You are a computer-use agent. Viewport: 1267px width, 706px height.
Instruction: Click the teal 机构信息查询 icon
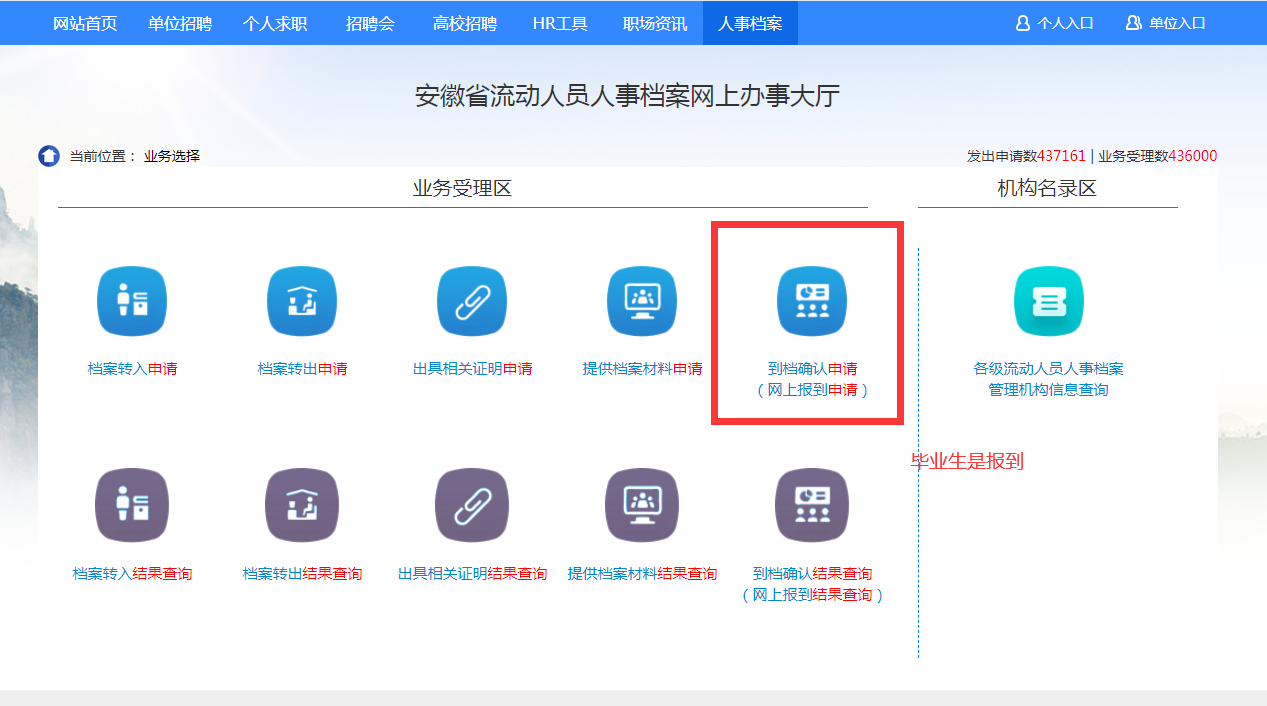click(1048, 301)
